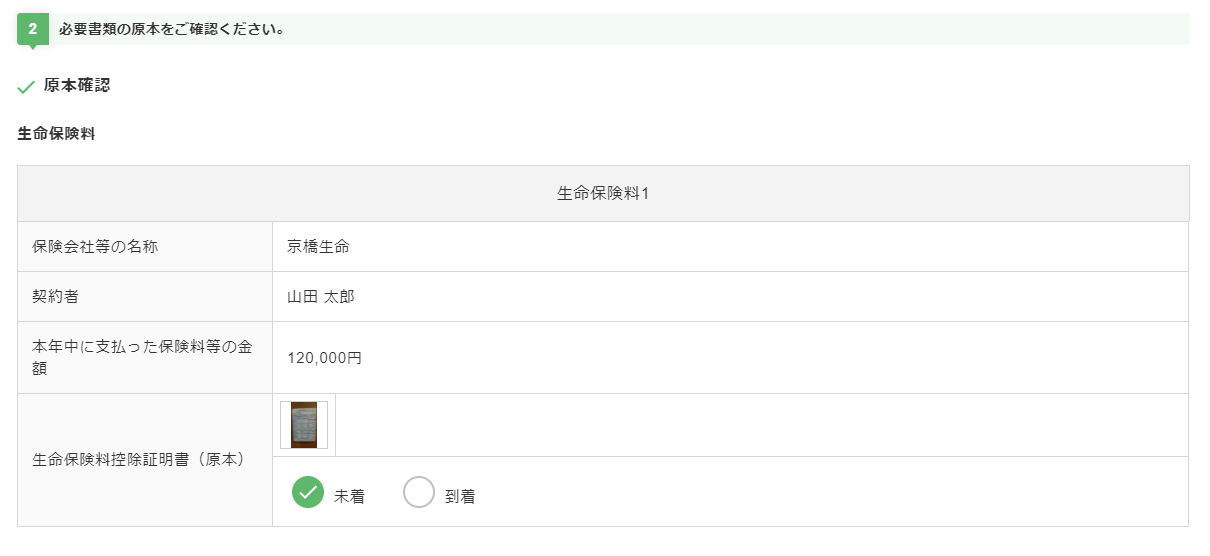Click the 必要書類の原本をご確認ください instruction text

coord(172,29)
